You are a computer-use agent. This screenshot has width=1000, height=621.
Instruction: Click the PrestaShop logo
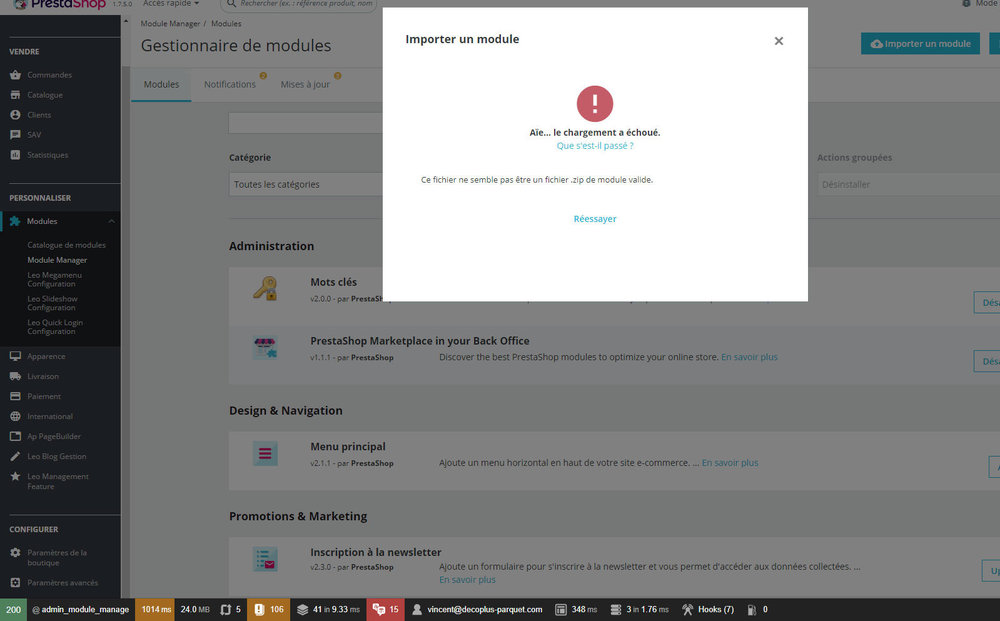(59, 4)
